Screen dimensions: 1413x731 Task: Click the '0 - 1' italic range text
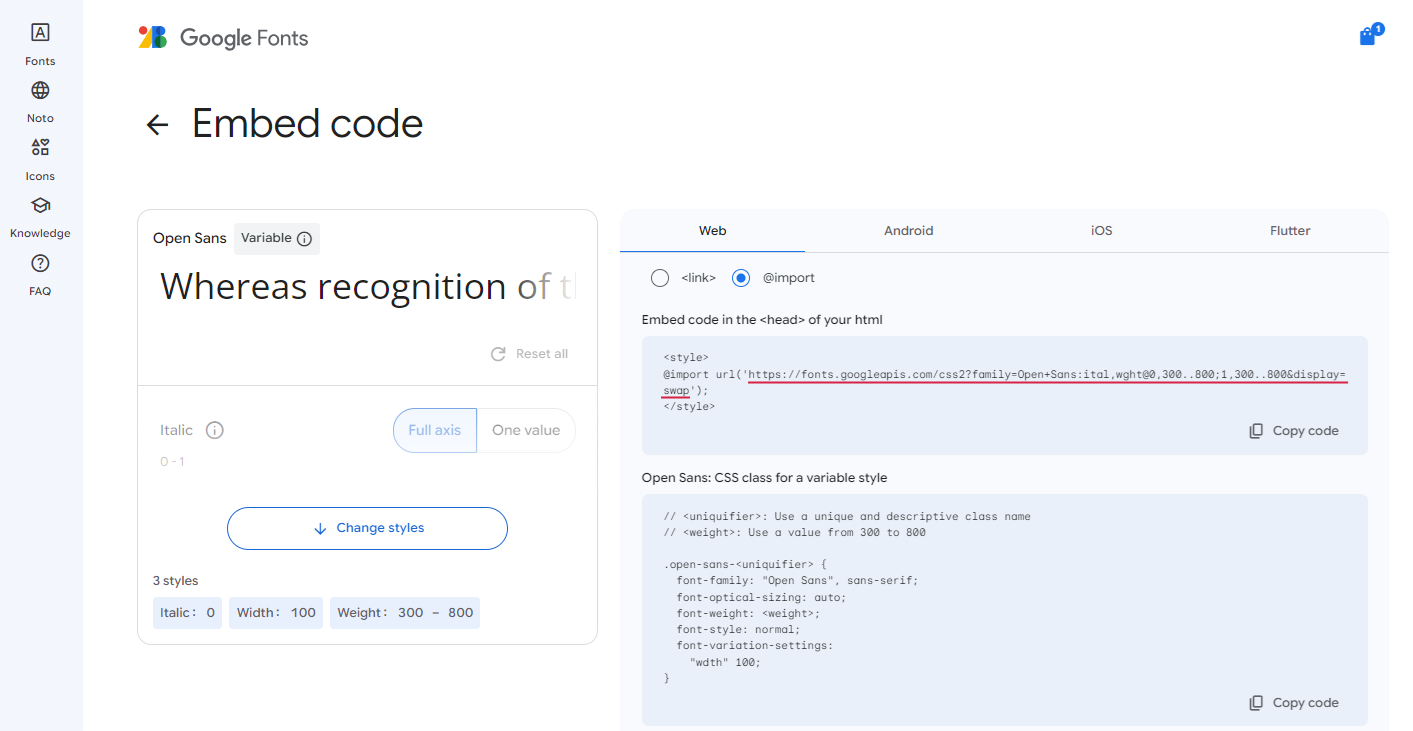pyautogui.click(x=172, y=462)
